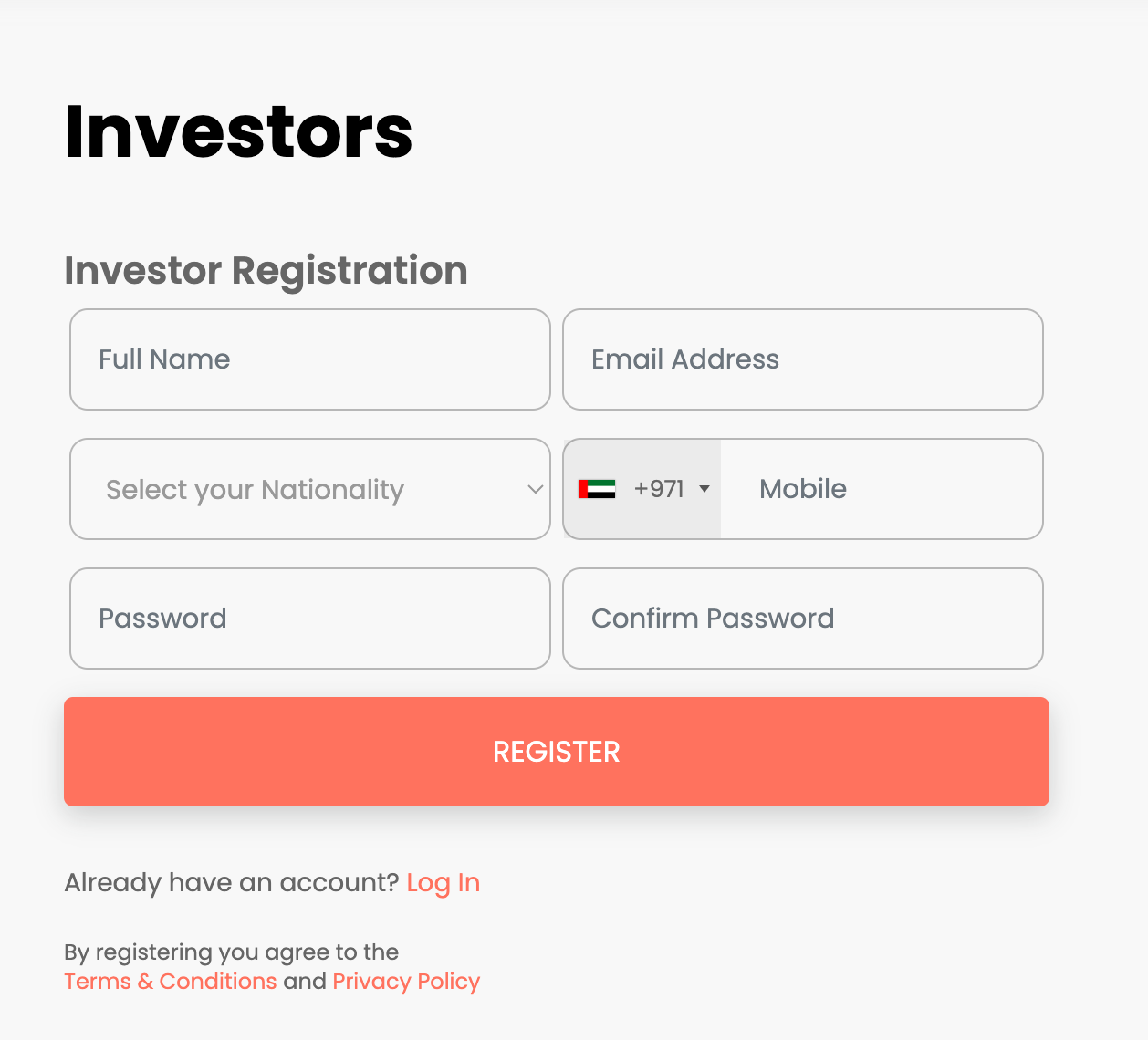Click the registration agreement notice text
This screenshot has width=1148, height=1040.
pos(231,952)
